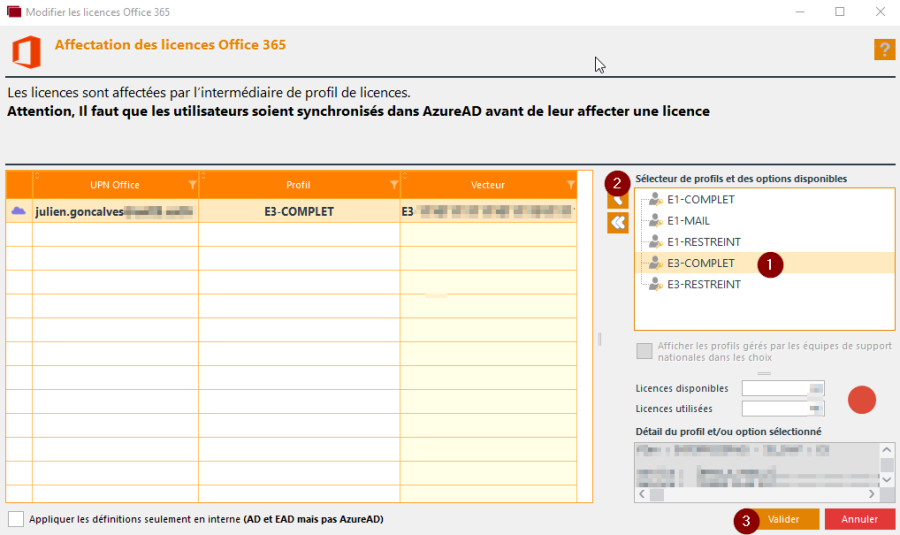The width and height of the screenshot is (900, 535).
Task: Select the julien.goncalves UPN cell
Action: 115,211
